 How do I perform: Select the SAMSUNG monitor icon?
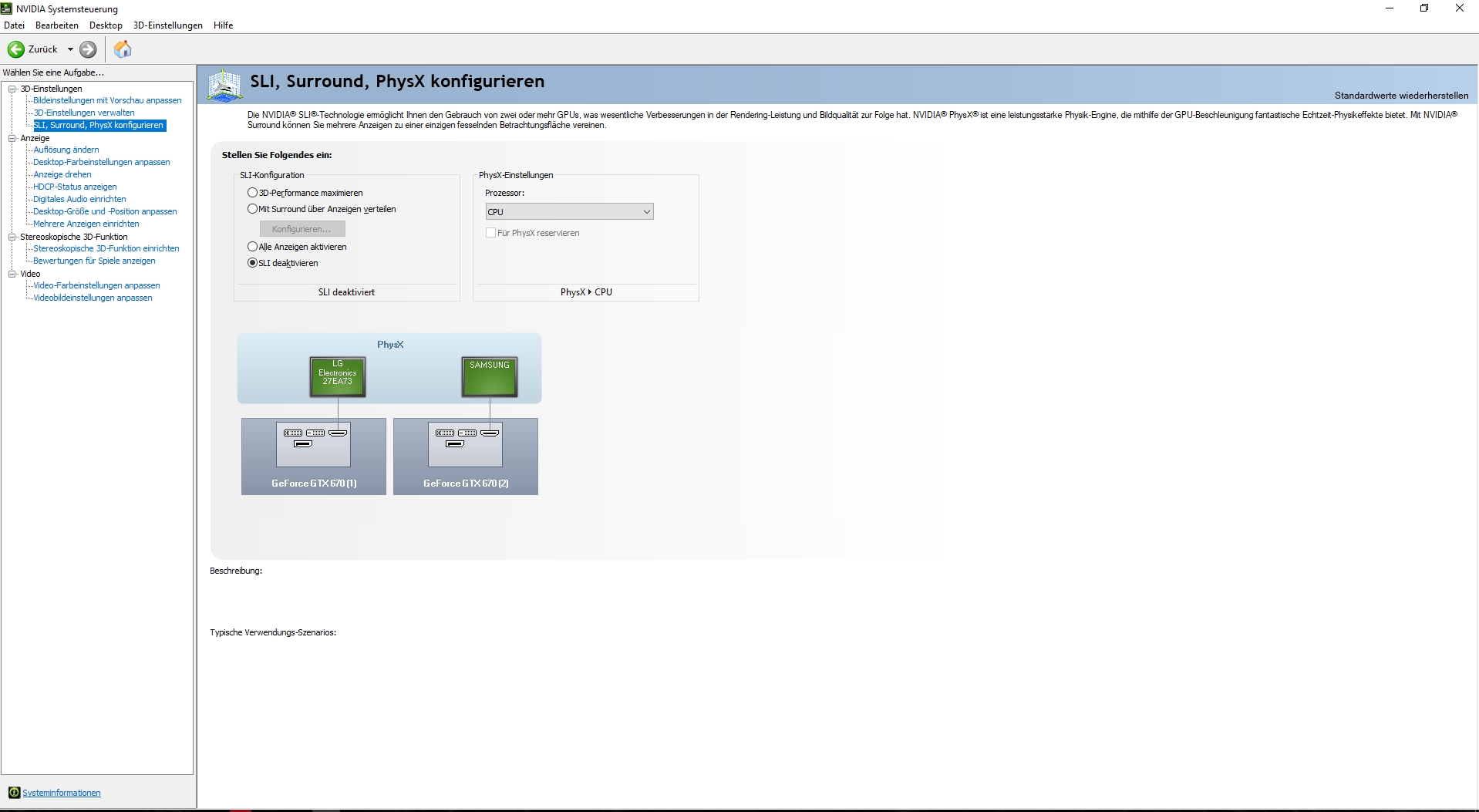pyautogui.click(x=490, y=377)
